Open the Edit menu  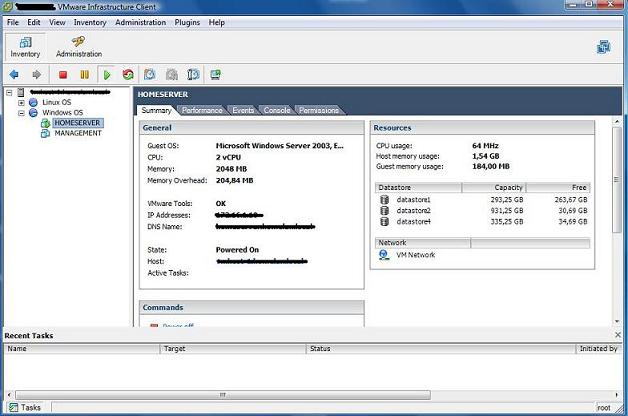pyautogui.click(x=34, y=22)
